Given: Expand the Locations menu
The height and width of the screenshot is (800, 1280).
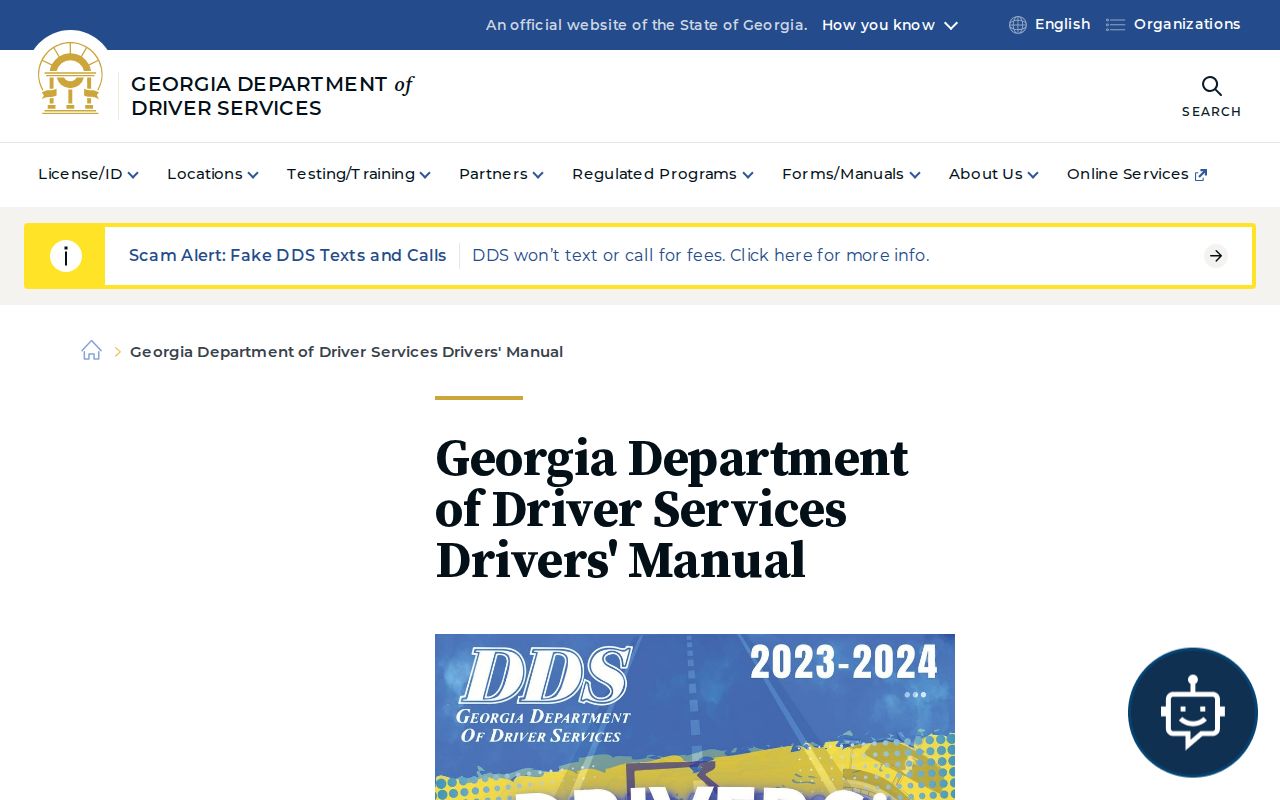Looking at the screenshot, I should (x=213, y=174).
